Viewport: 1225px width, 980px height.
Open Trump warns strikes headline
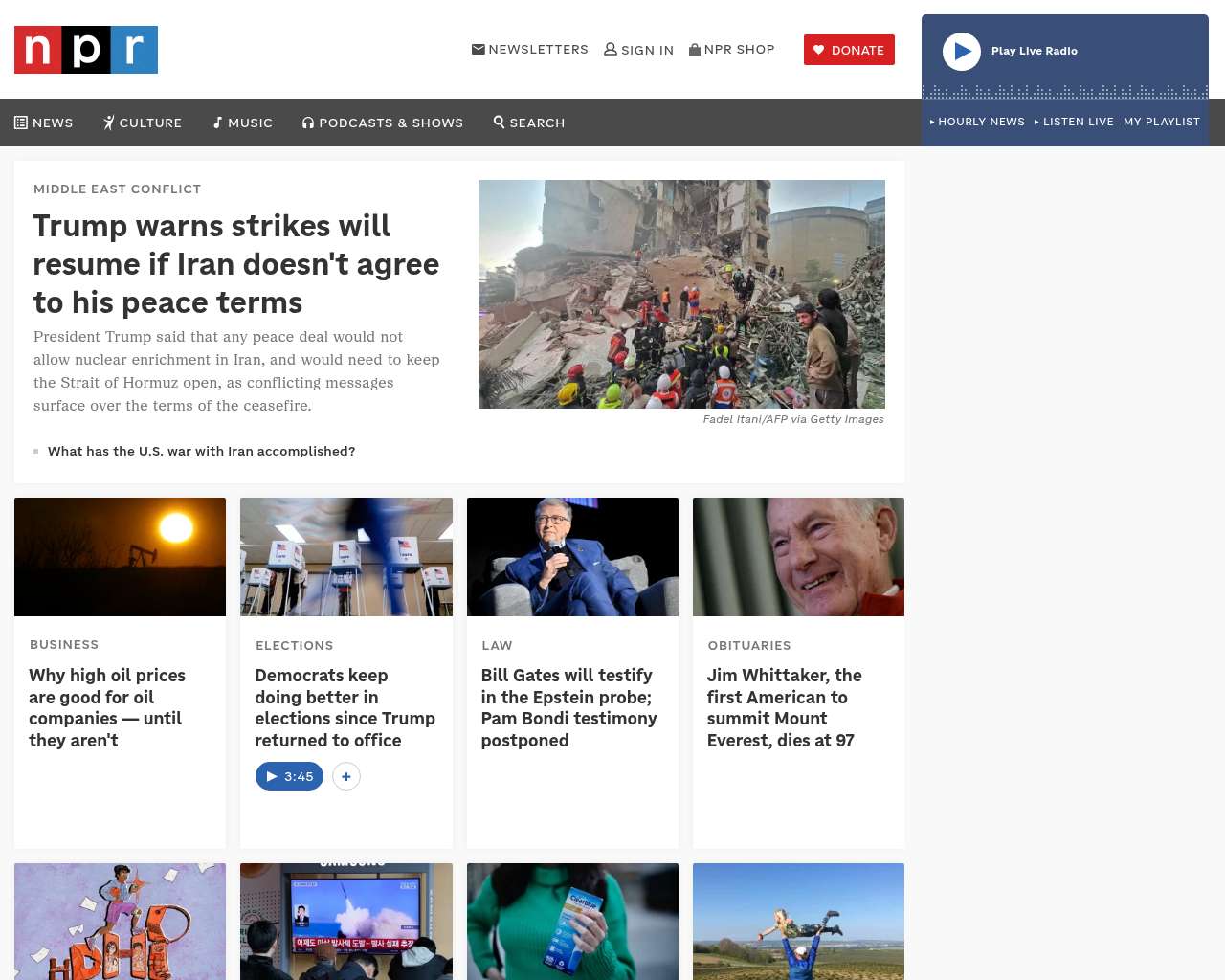click(235, 264)
